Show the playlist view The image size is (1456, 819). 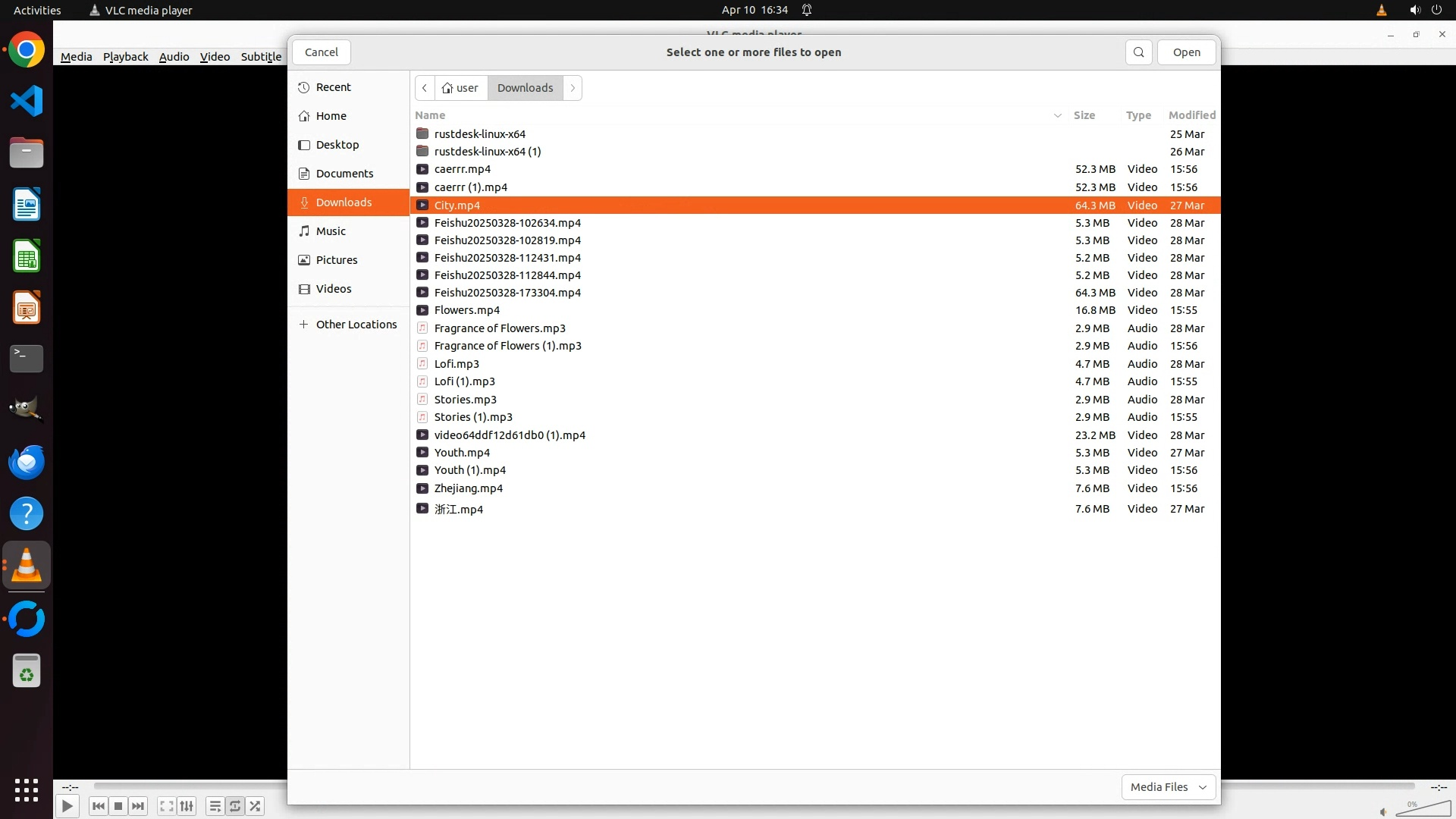pyautogui.click(x=215, y=806)
